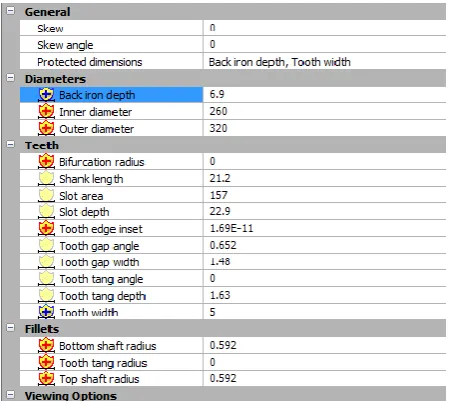Screen dimensions: 455x408
Task: Click the yellow shield icon beside Slot depth
Action: [46, 212]
